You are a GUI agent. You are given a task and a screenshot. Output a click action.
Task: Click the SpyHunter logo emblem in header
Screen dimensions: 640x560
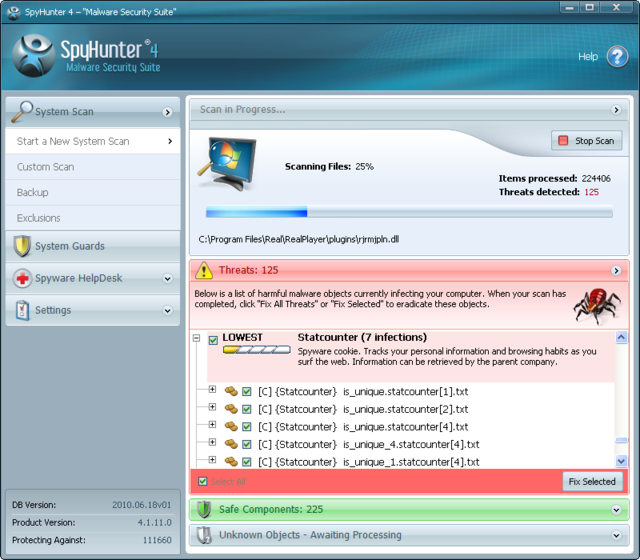(33, 56)
